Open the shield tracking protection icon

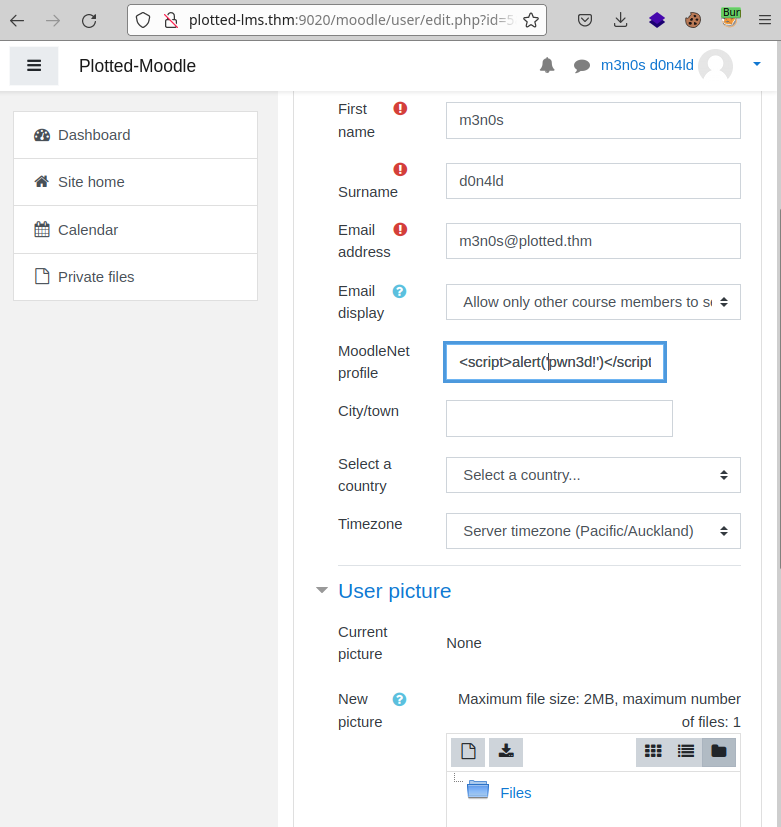click(143, 21)
